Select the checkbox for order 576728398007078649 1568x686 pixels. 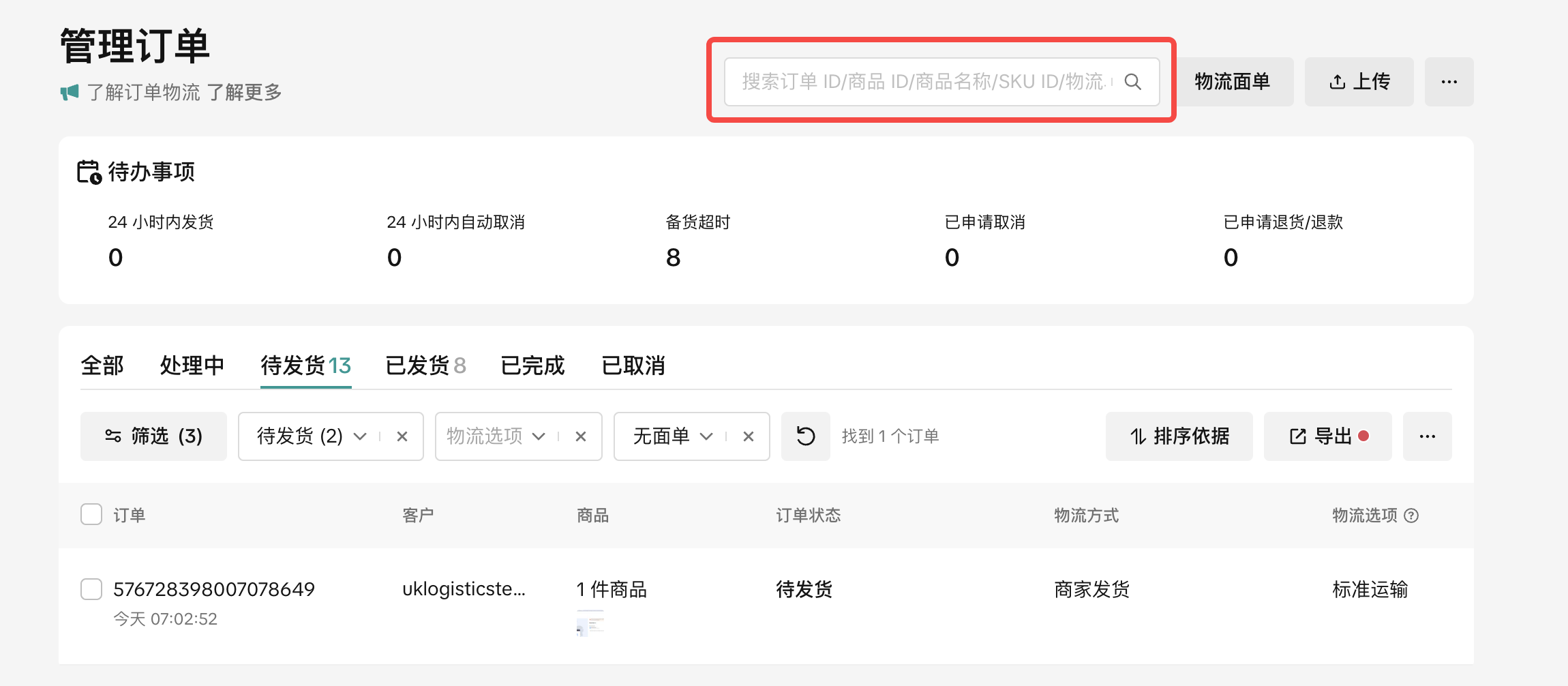click(91, 589)
